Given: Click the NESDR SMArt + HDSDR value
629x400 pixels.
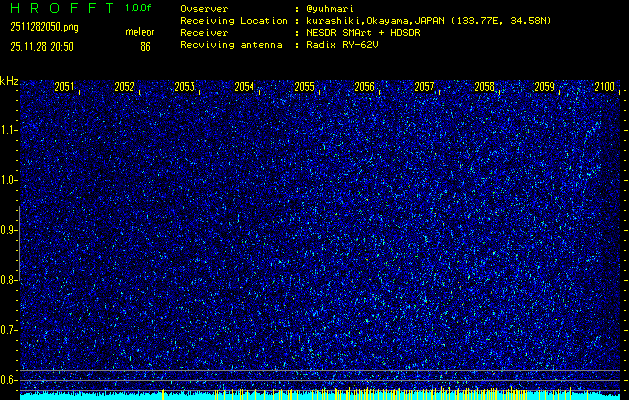Looking at the screenshot, I should click(363, 33).
